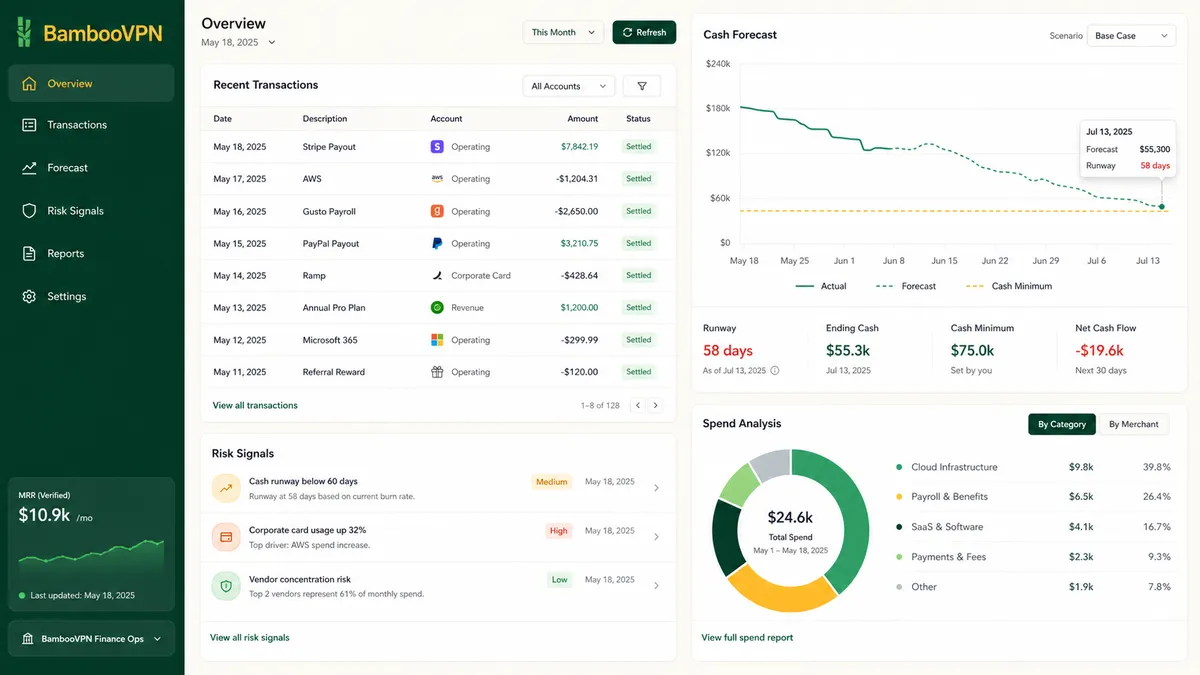Click the corporate card usage alert icon

point(226,537)
